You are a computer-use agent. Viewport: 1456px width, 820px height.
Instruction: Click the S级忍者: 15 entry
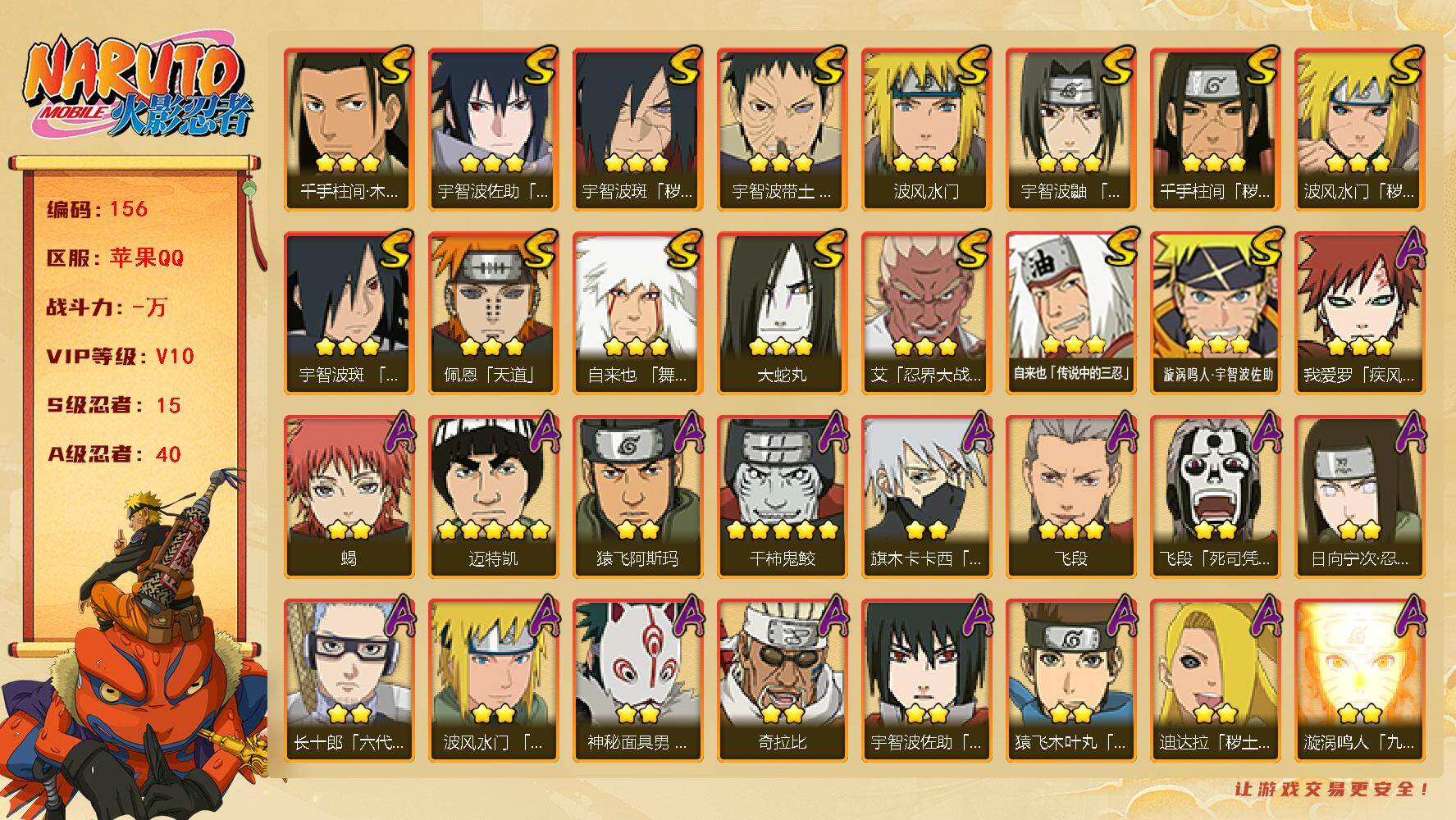(114, 405)
